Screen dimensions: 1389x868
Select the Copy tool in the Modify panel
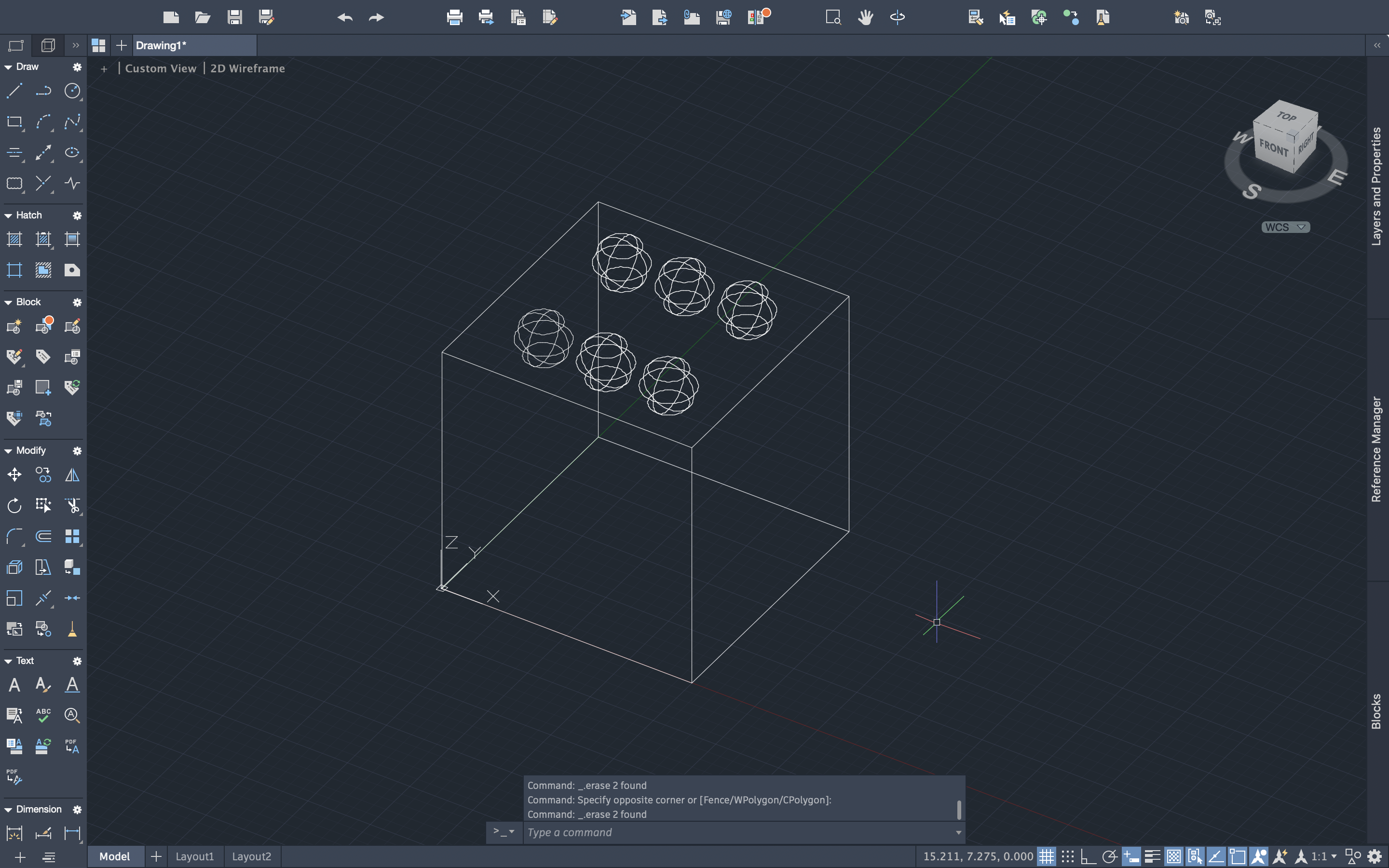tap(43, 475)
